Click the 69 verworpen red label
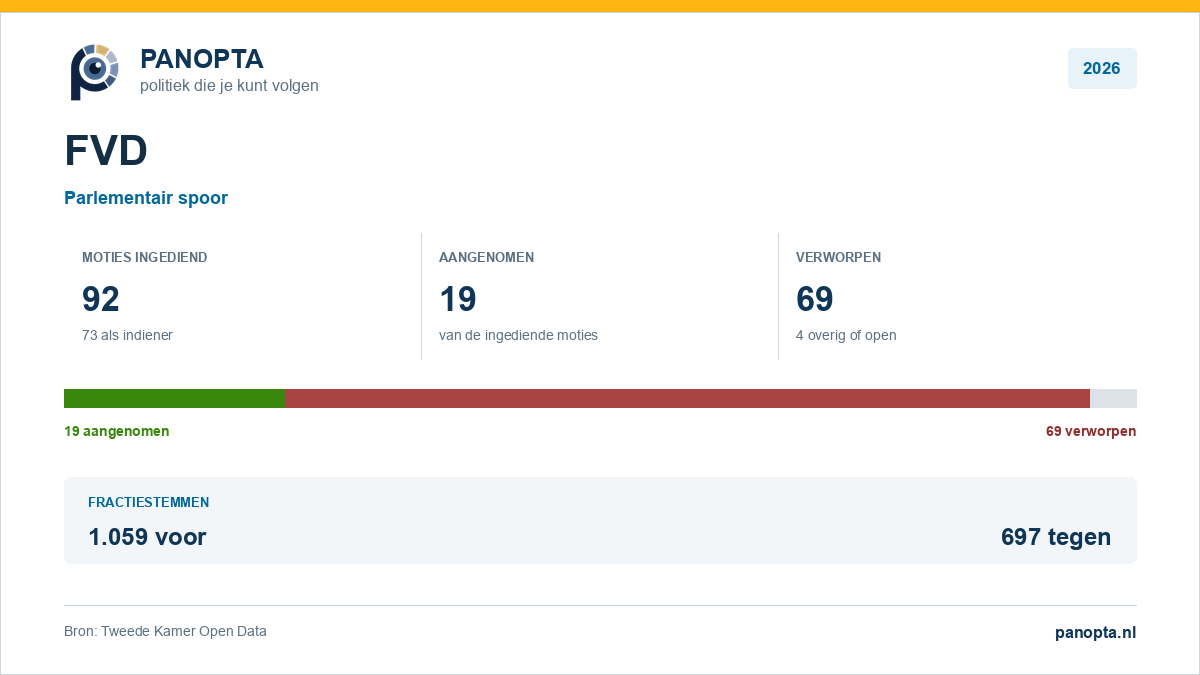1200x675 pixels. pyautogui.click(x=1091, y=432)
